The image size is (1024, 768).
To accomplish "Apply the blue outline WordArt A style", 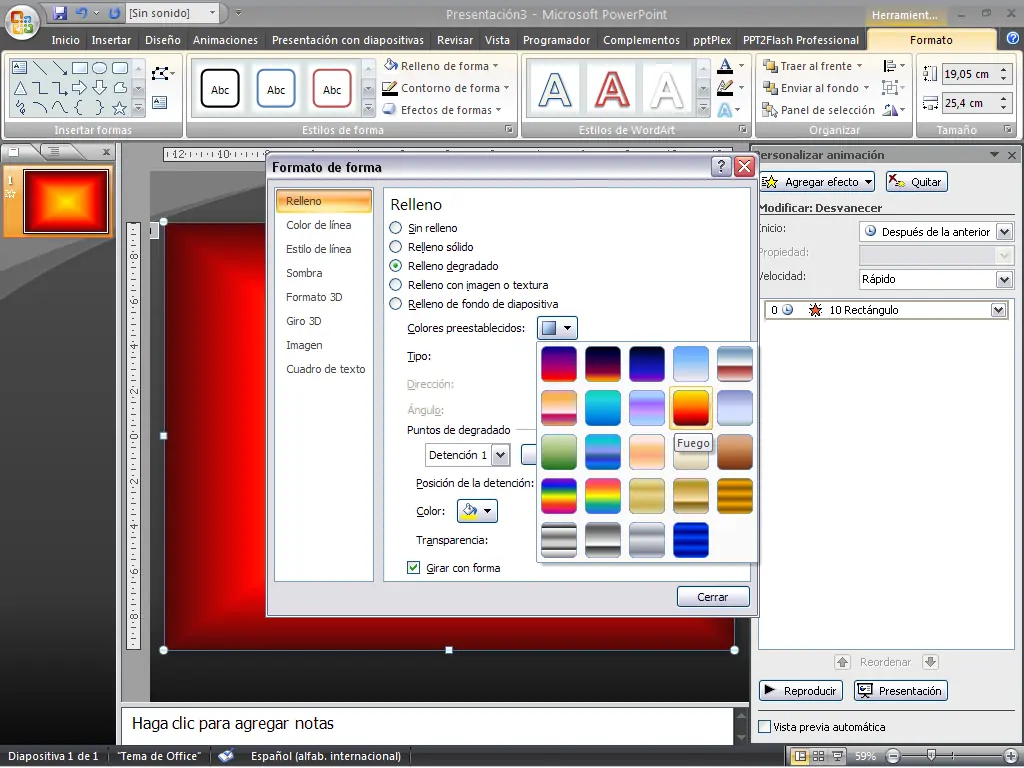I will (x=554, y=89).
